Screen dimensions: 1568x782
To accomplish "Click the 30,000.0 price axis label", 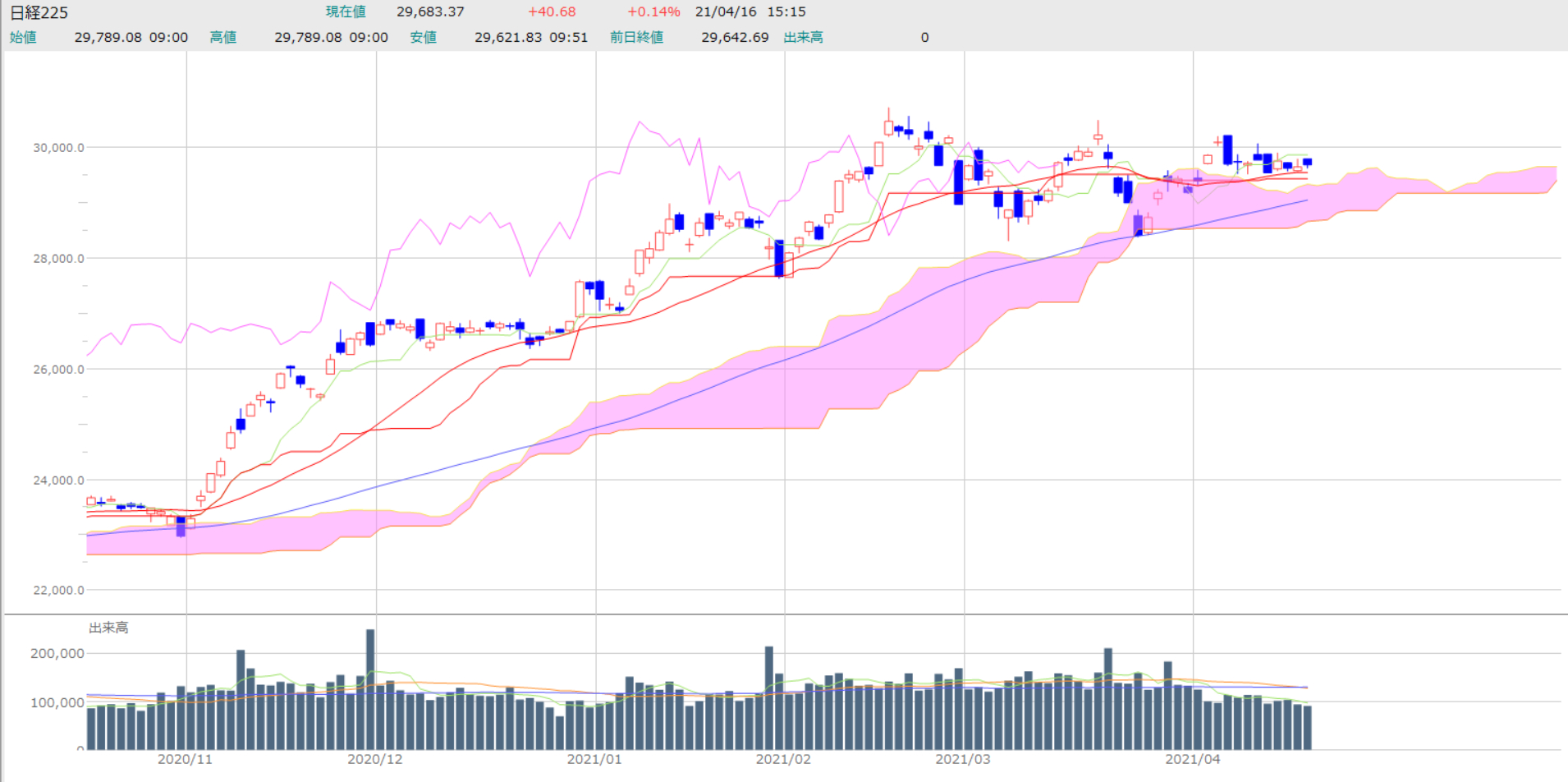I will coord(58,148).
